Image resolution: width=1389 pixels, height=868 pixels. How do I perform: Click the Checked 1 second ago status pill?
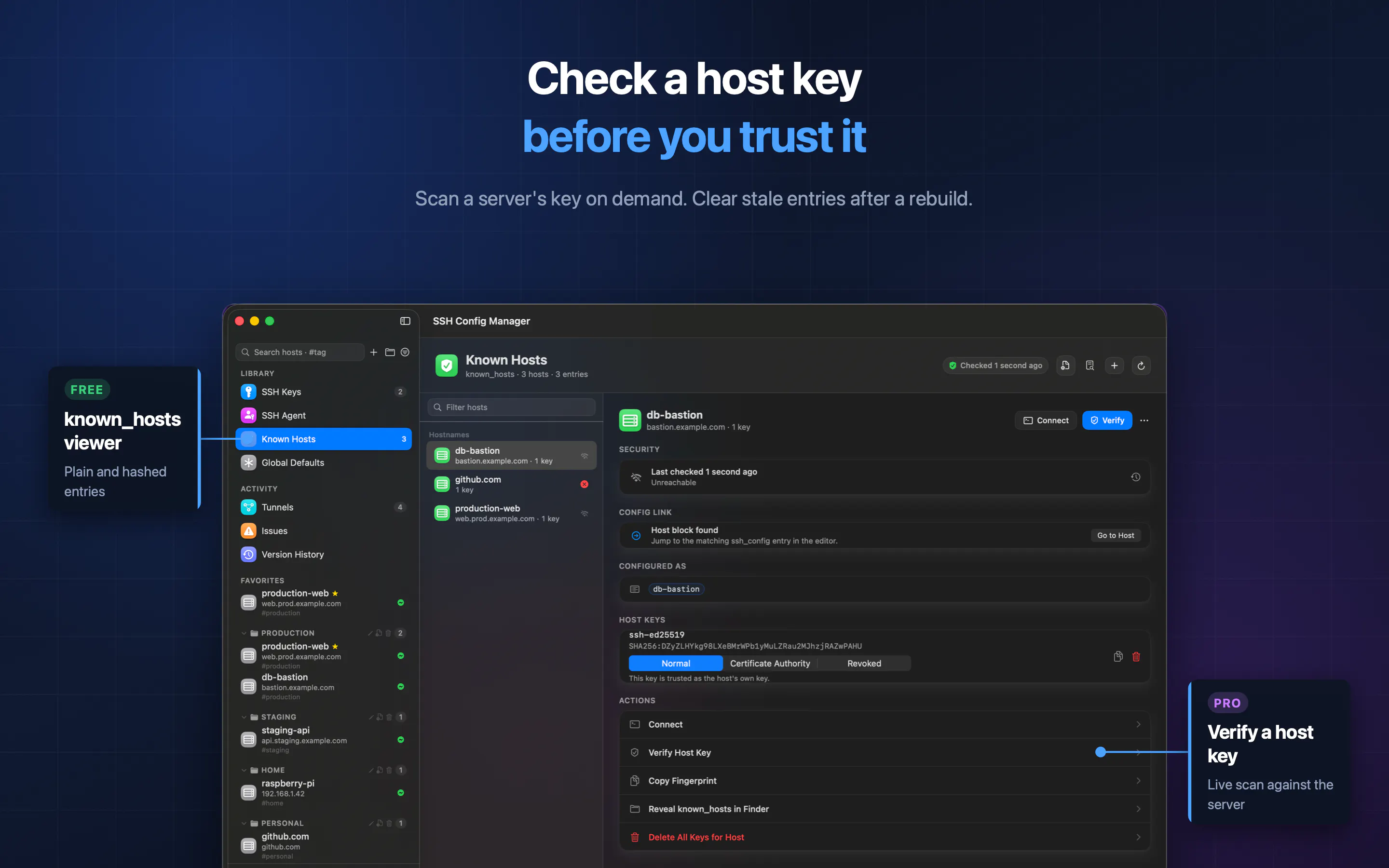pos(995,366)
